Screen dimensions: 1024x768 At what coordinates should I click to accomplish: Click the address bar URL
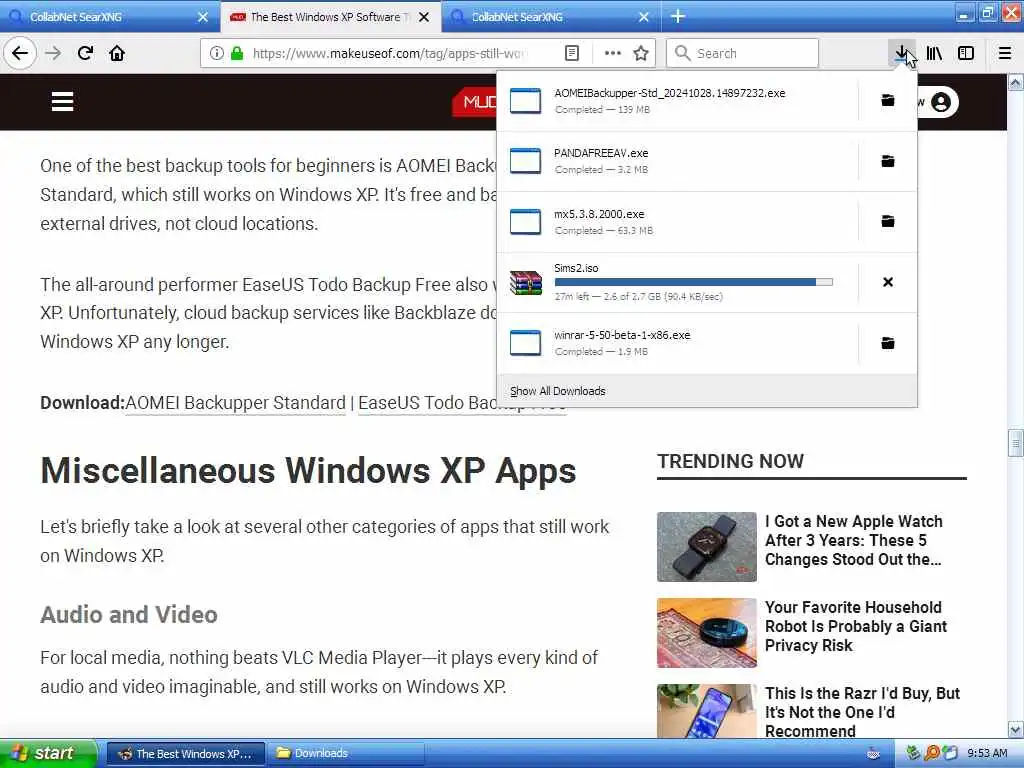pos(389,53)
